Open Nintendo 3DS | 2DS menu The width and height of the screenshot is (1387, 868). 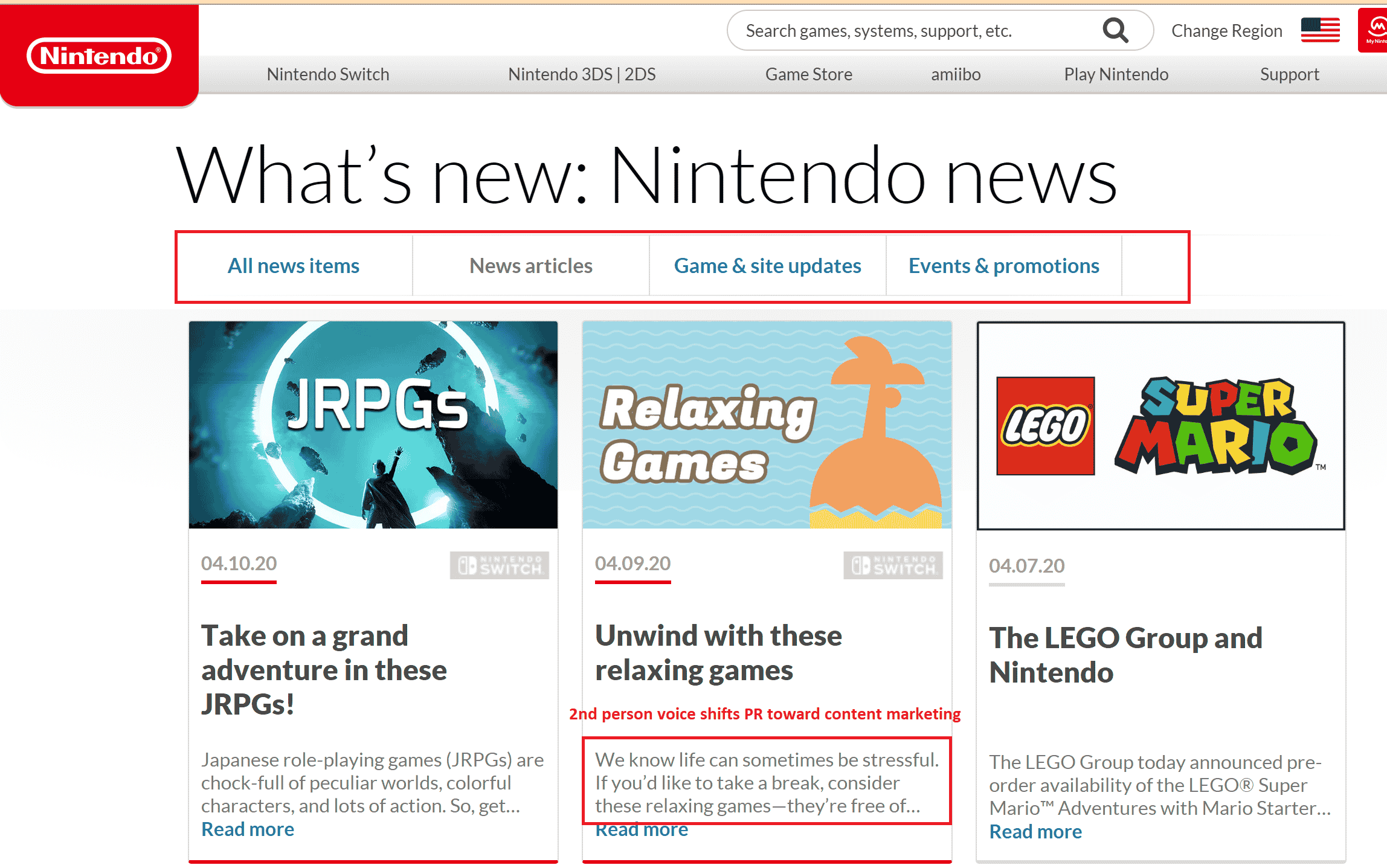pos(582,74)
